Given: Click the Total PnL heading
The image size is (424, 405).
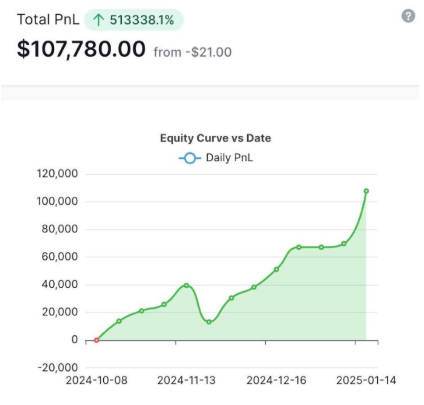Looking at the screenshot, I should (x=48, y=19).
